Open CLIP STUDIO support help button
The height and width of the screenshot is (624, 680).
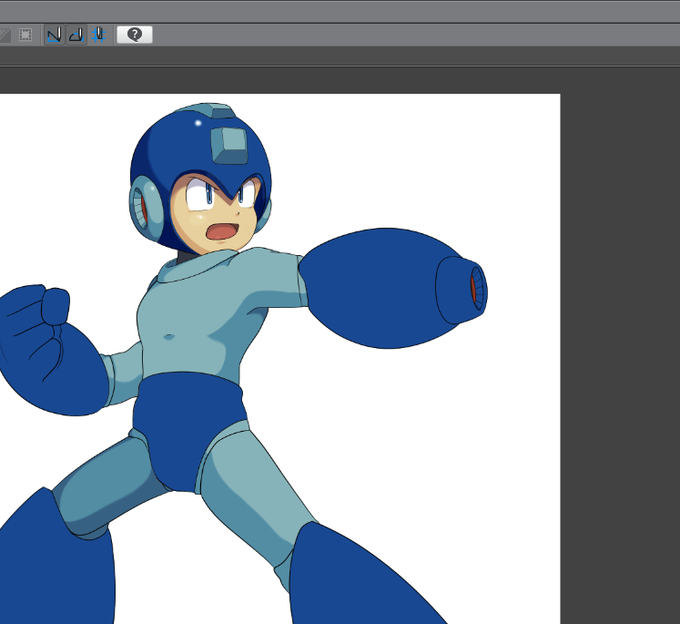point(134,35)
